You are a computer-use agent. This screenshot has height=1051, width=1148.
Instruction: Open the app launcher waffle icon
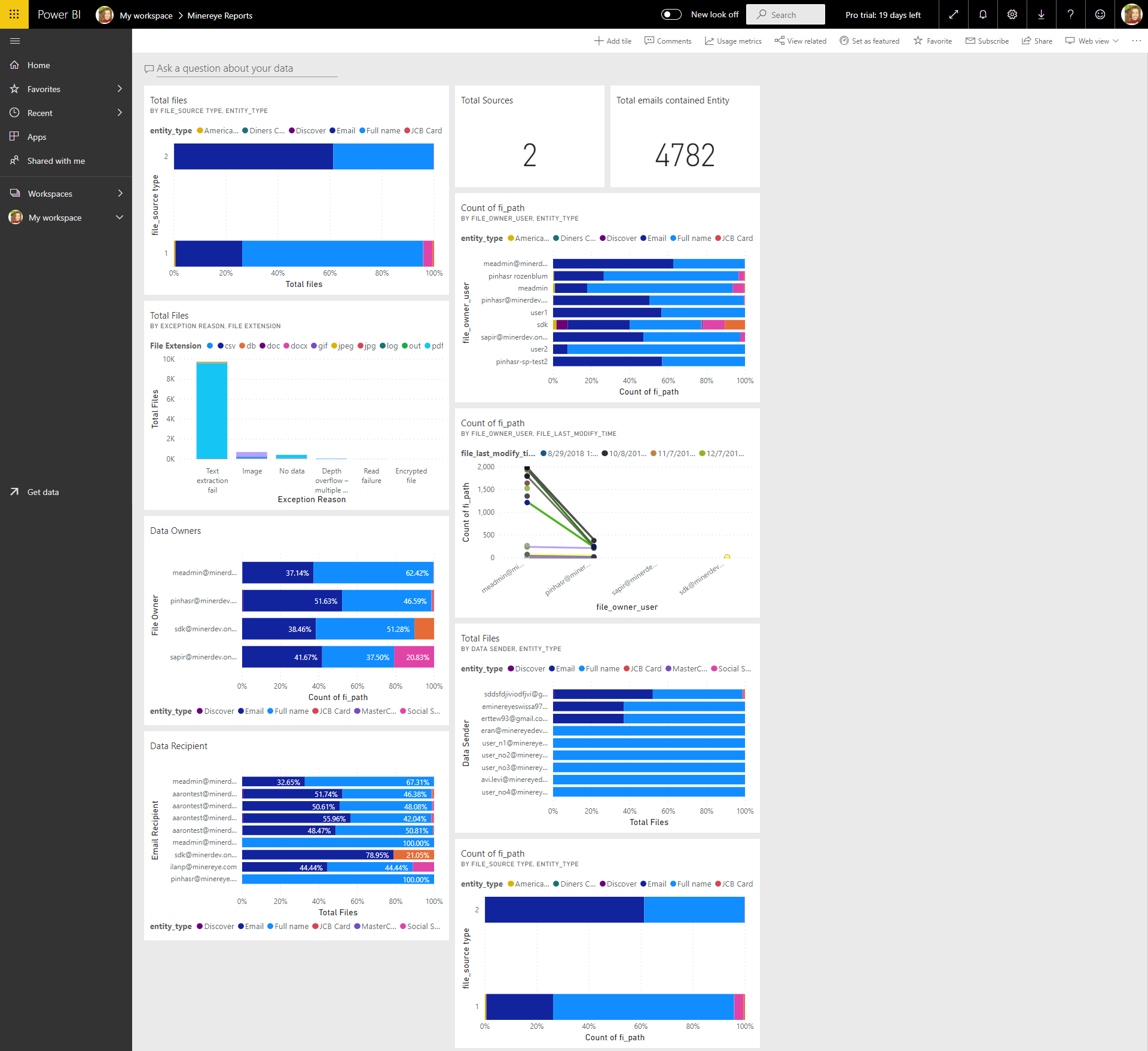point(14,14)
